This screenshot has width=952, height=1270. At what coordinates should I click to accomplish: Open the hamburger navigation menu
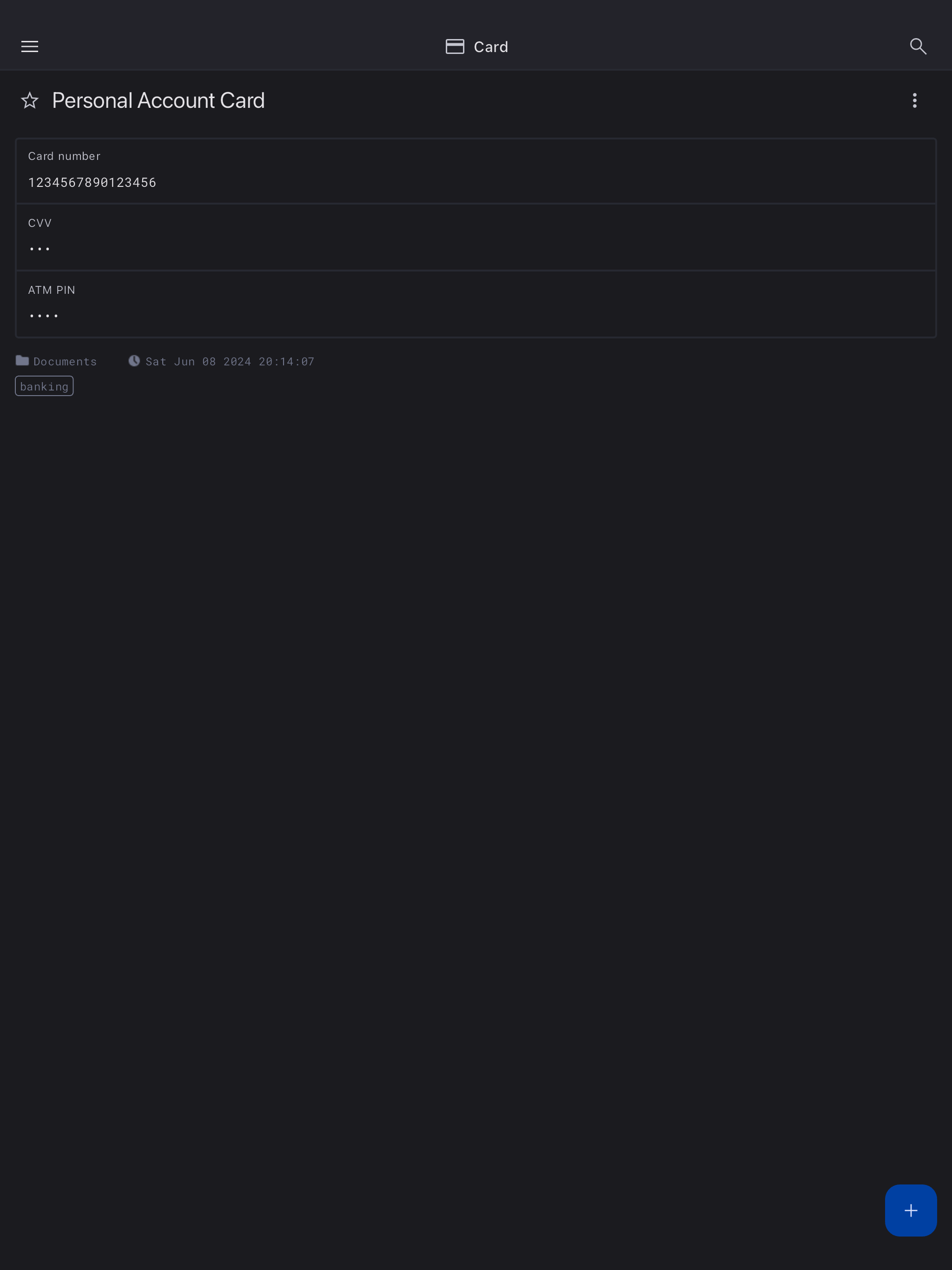[30, 46]
